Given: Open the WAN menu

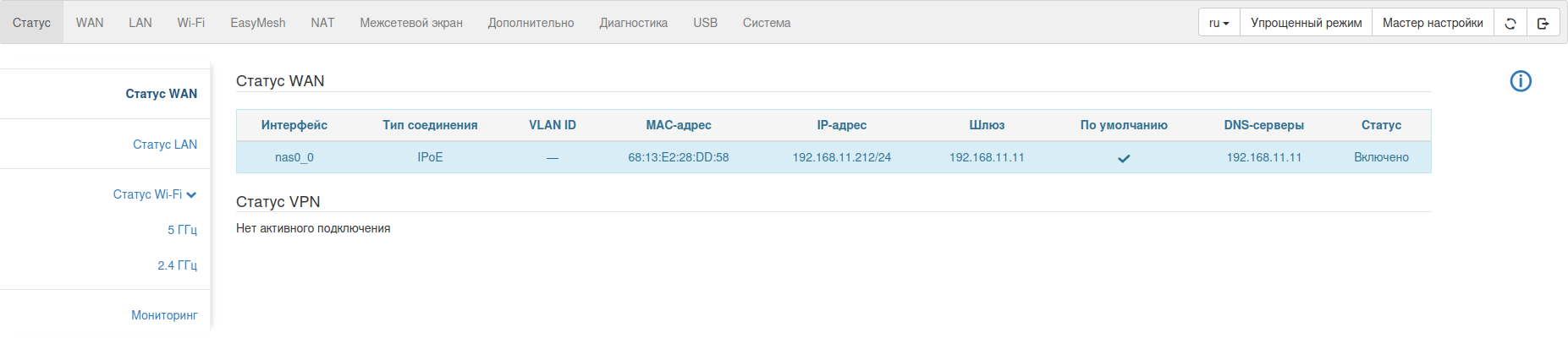Looking at the screenshot, I should click(90, 23).
